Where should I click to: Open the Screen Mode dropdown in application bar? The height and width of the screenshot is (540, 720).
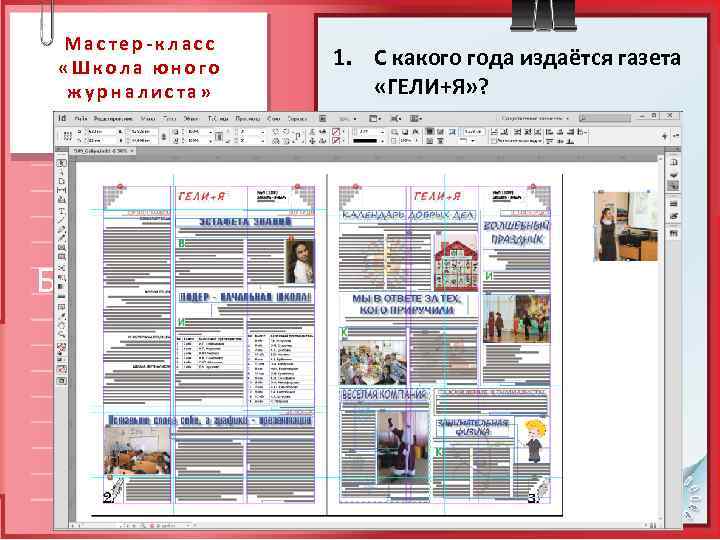coord(396,118)
